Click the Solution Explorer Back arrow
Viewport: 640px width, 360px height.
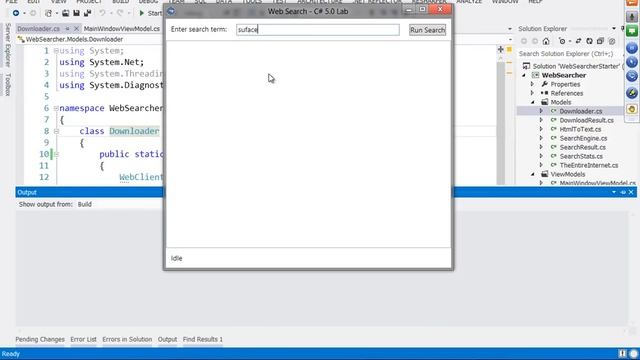coord(524,41)
